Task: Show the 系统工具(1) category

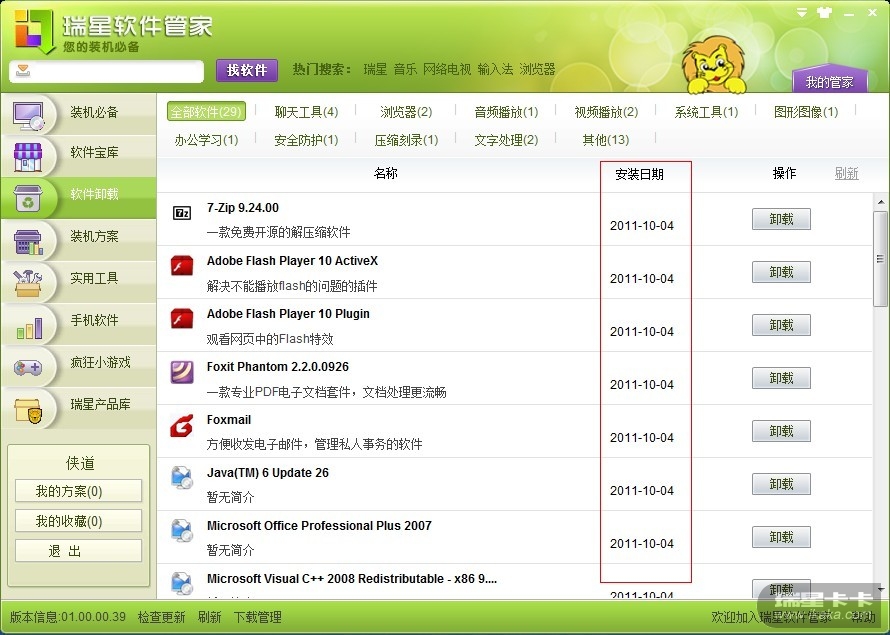Action: pos(706,112)
